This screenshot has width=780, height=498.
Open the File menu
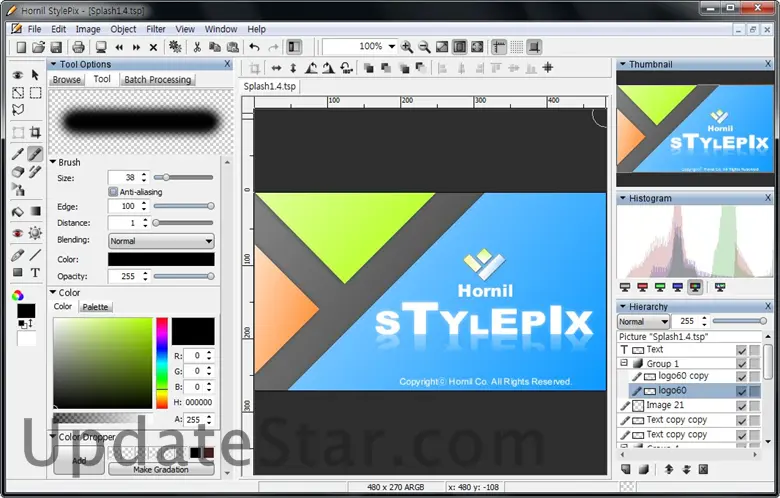pyautogui.click(x=34, y=29)
